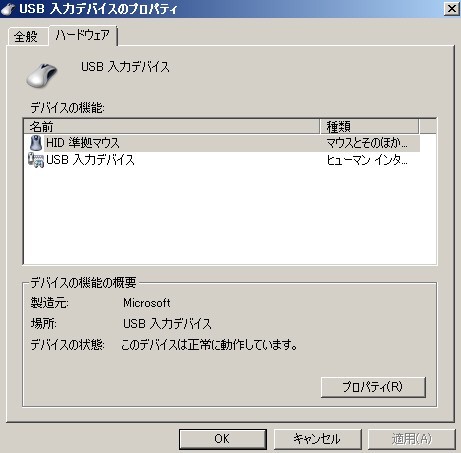Select the ハードウェア tab
This screenshot has height=453, width=461.
point(83,35)
